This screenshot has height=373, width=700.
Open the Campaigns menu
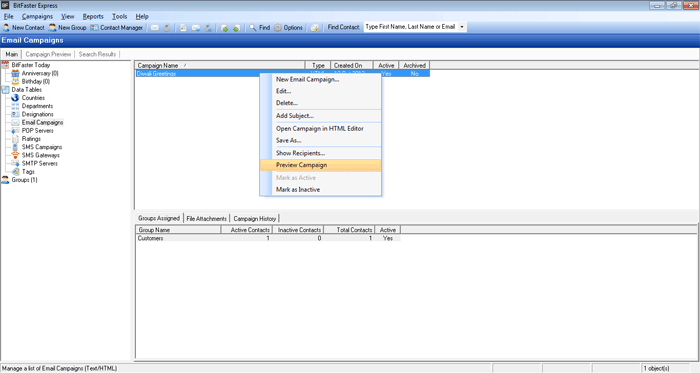point(38,17)
